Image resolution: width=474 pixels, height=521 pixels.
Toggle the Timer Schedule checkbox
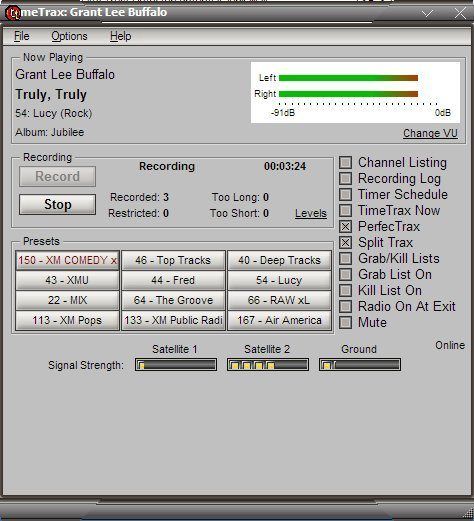pos(345,195)
